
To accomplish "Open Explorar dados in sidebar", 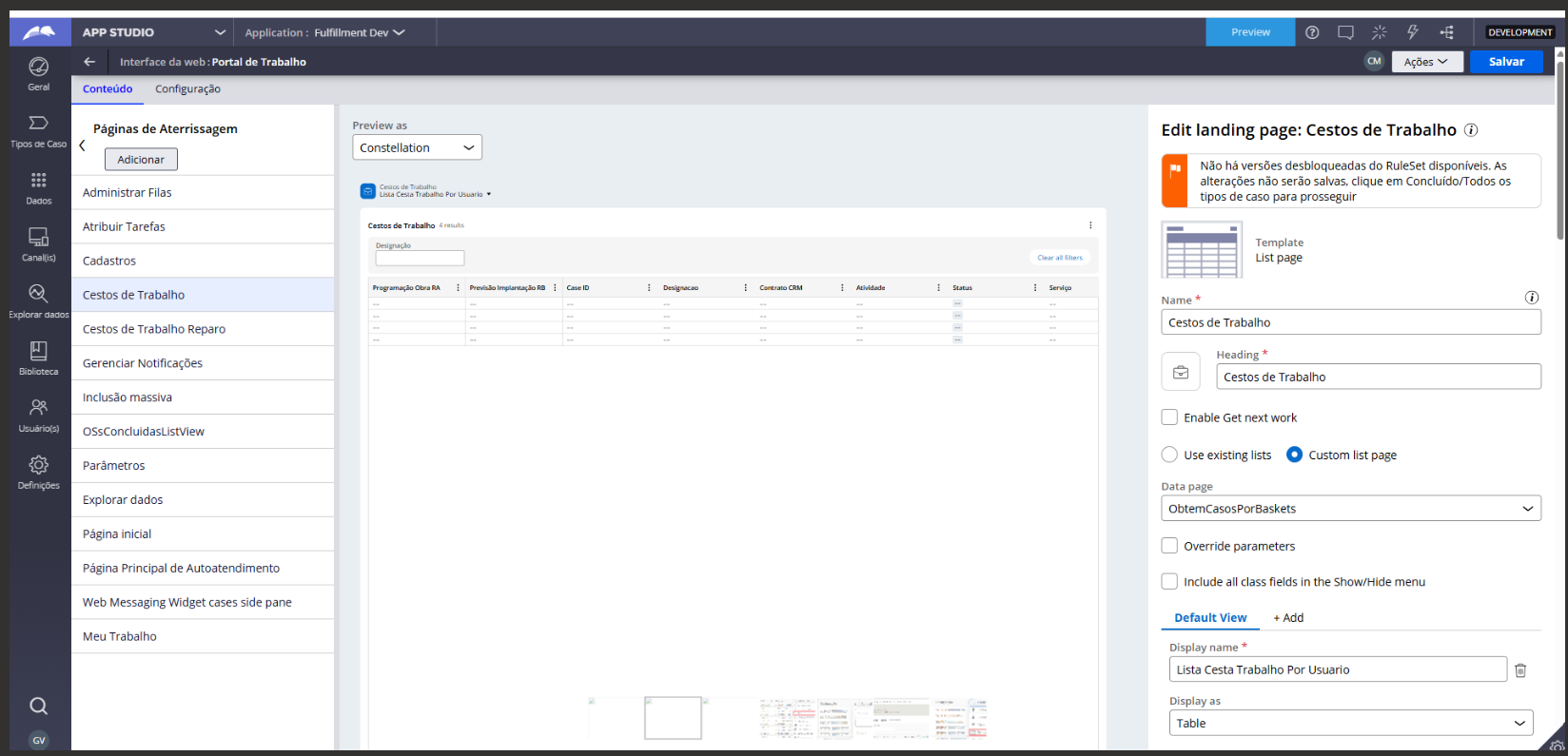I will tap(38, 300).
